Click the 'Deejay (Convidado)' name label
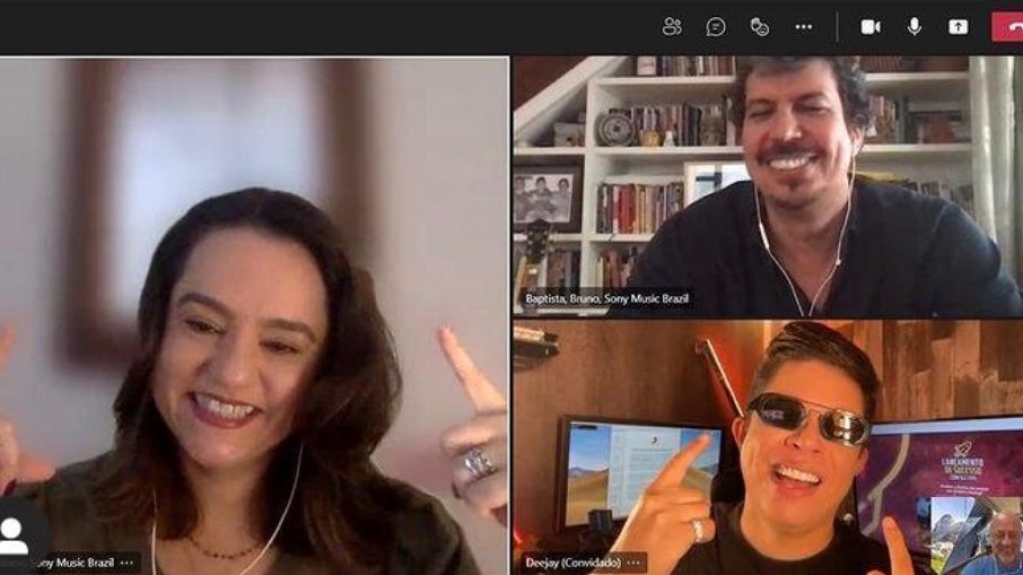This screenshot has width=1023, height=575. (573, 563)
